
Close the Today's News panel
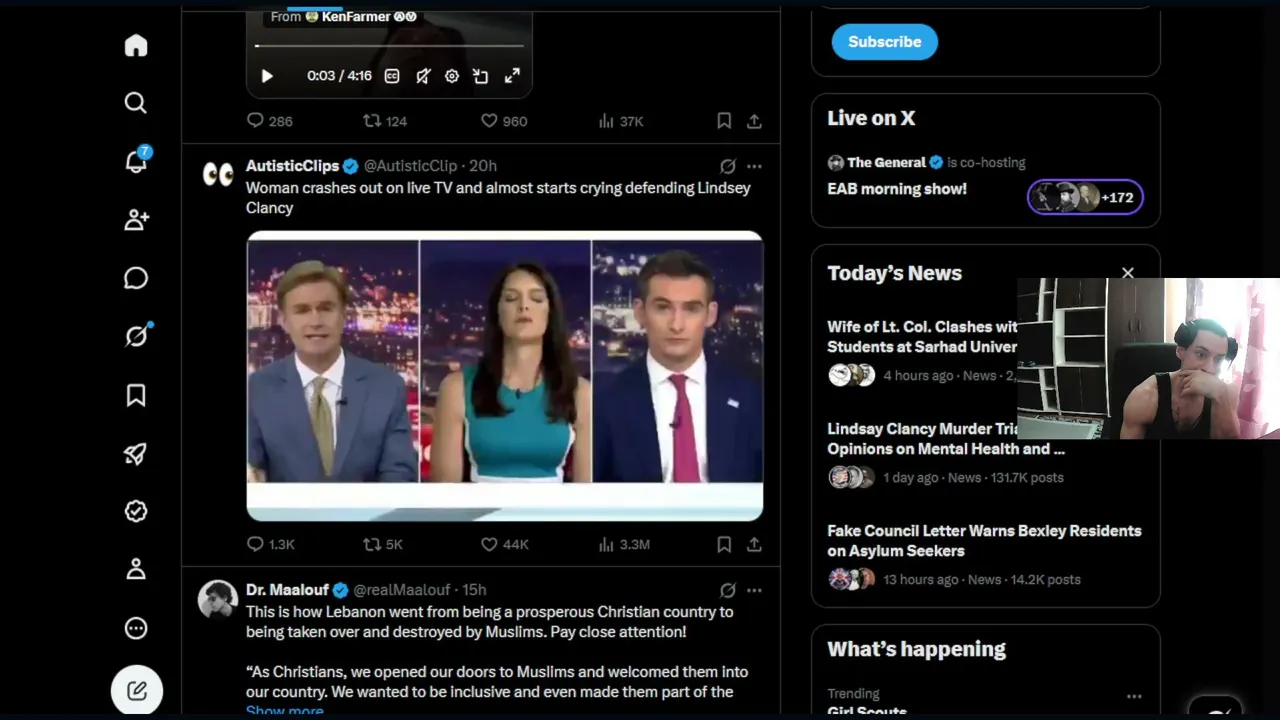(x=1128, y=273)
